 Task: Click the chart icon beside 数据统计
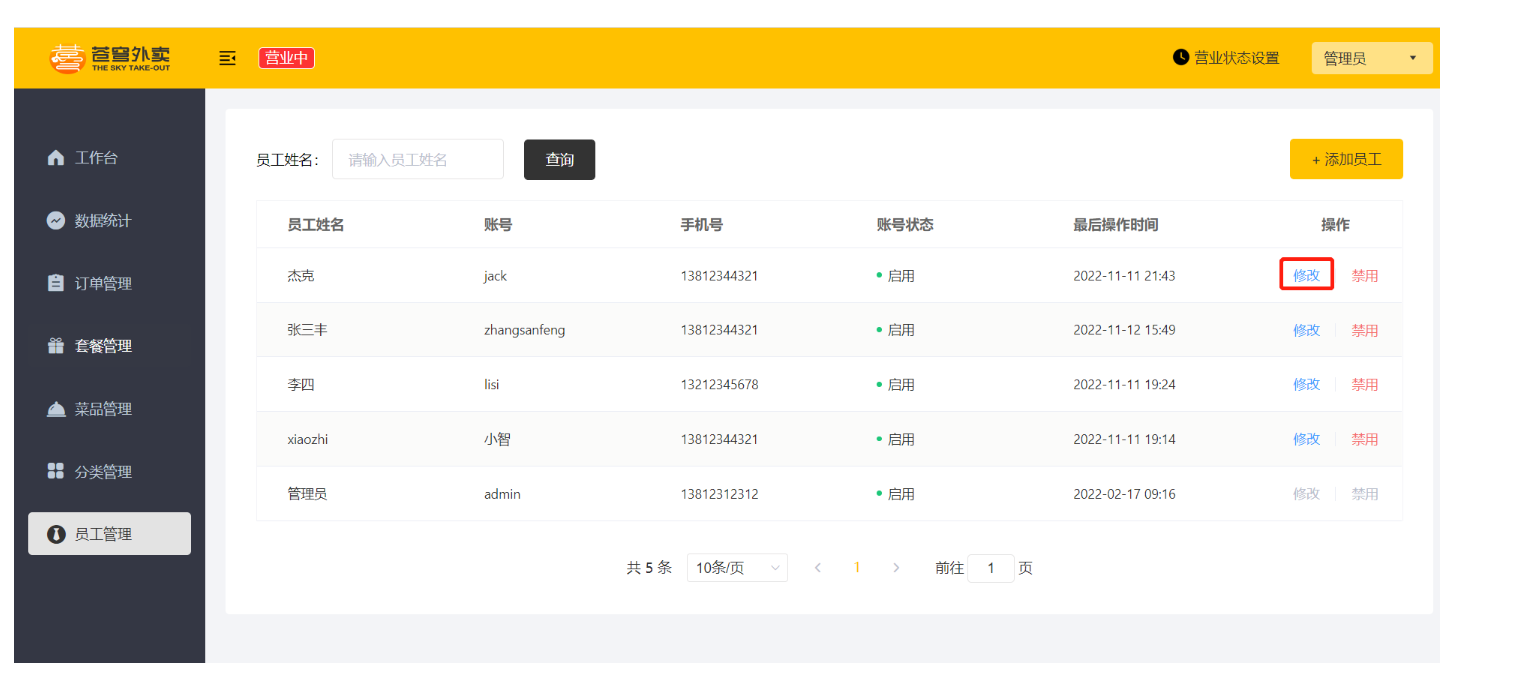pyautogui.click(x=56, y=220)
